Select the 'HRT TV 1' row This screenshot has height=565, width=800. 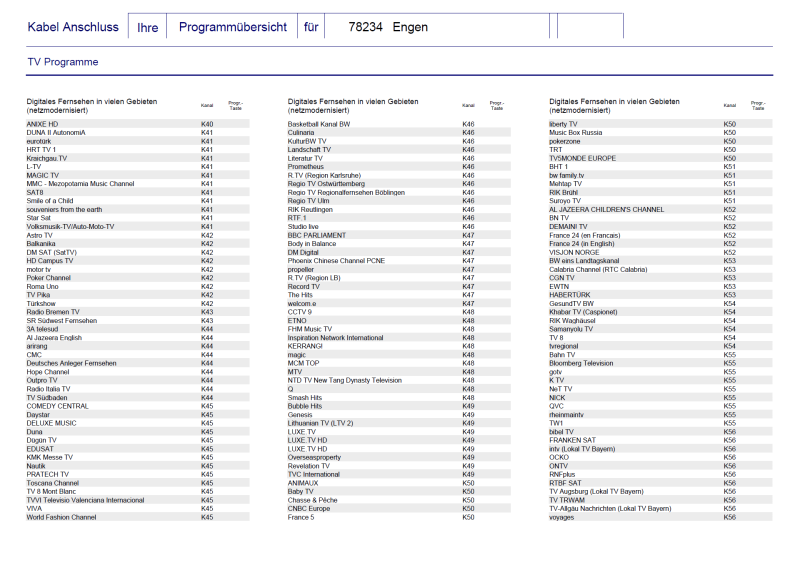click(x=138, y=150)
